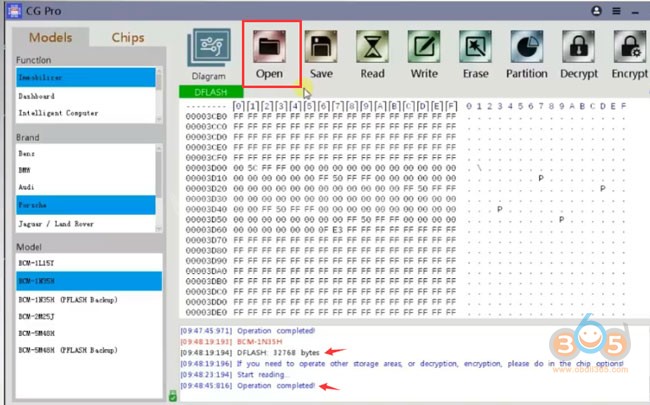Click the 'If you need to operate' log line
Screen dimensions: 650x405
coord(401,364)
